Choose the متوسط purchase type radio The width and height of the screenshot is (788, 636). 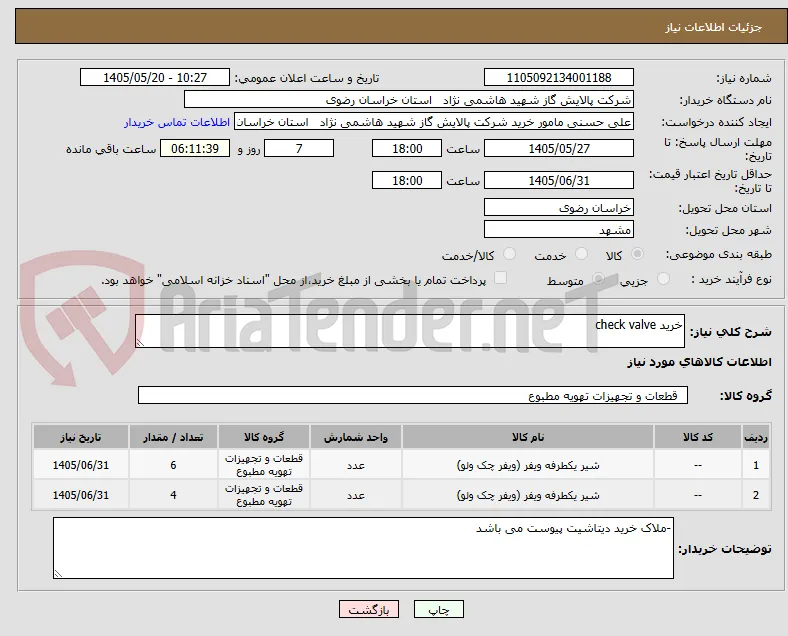(x=598, y=279)
